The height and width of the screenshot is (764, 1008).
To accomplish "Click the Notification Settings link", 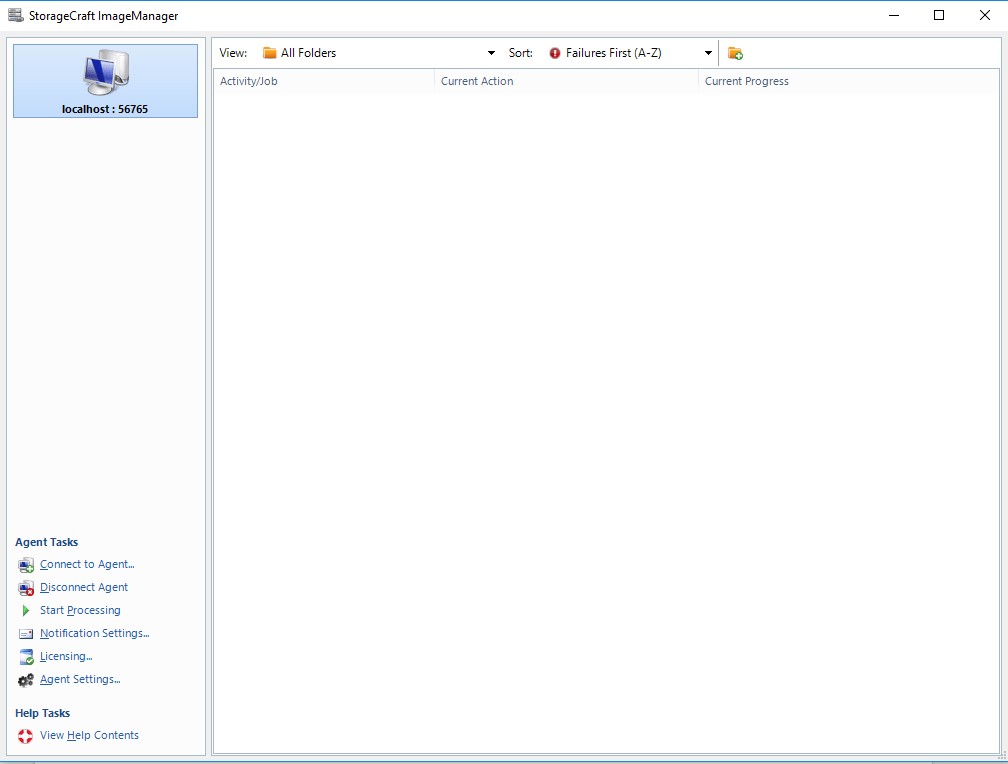I will 94,633.
